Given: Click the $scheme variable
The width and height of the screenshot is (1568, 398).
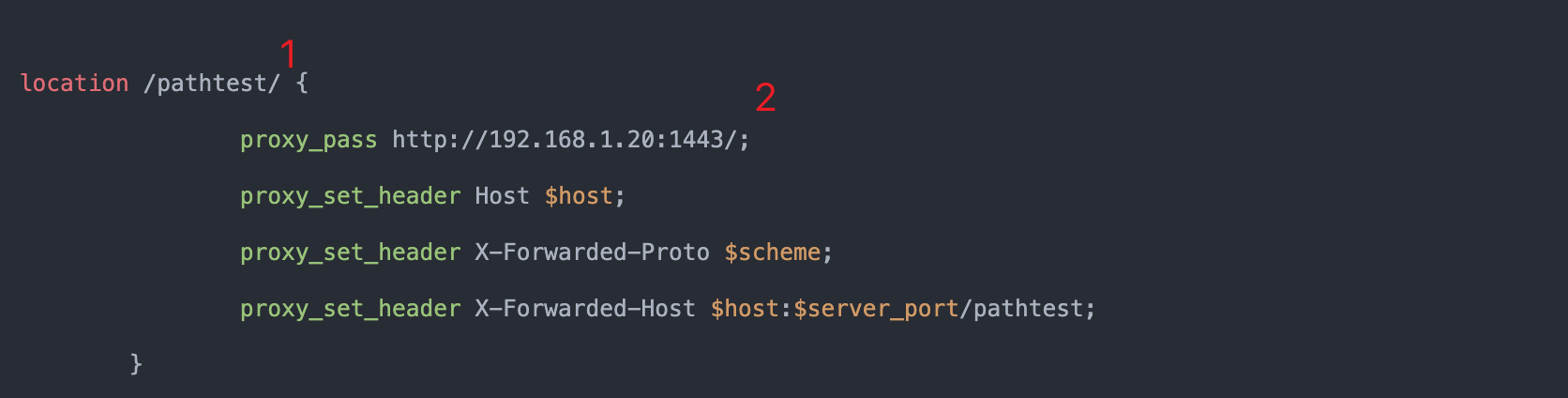Looking at the screenshot, I should tap(773, 253).
